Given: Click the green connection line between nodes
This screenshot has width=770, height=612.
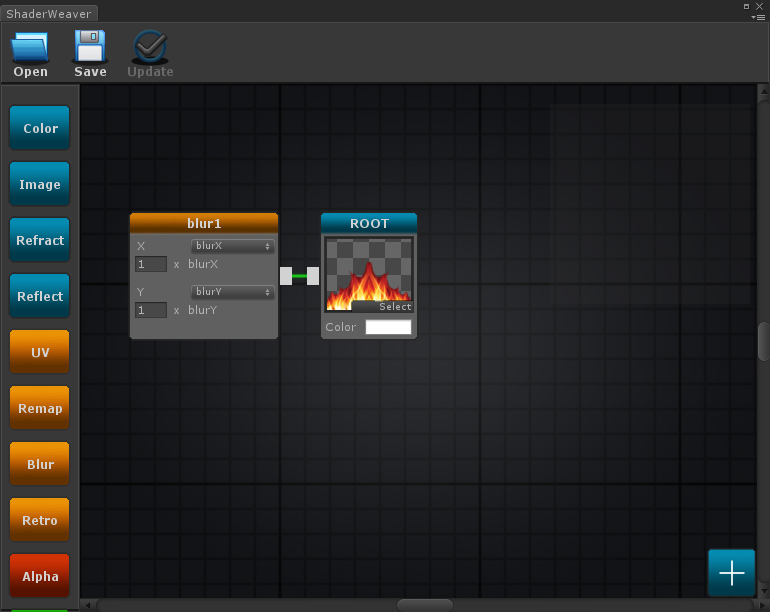Looking at the screenshot, I should [x=300, y=276].
